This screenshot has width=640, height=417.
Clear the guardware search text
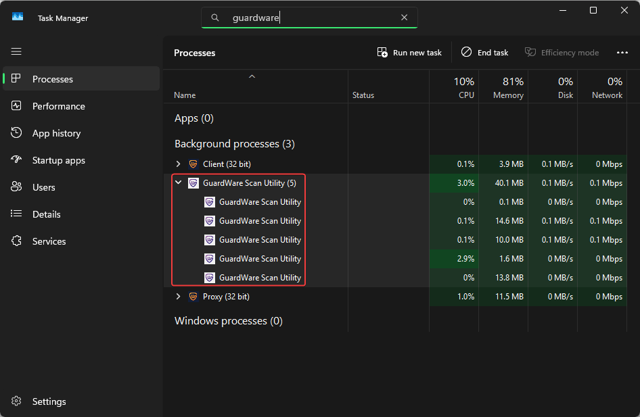tap(404, 18)
